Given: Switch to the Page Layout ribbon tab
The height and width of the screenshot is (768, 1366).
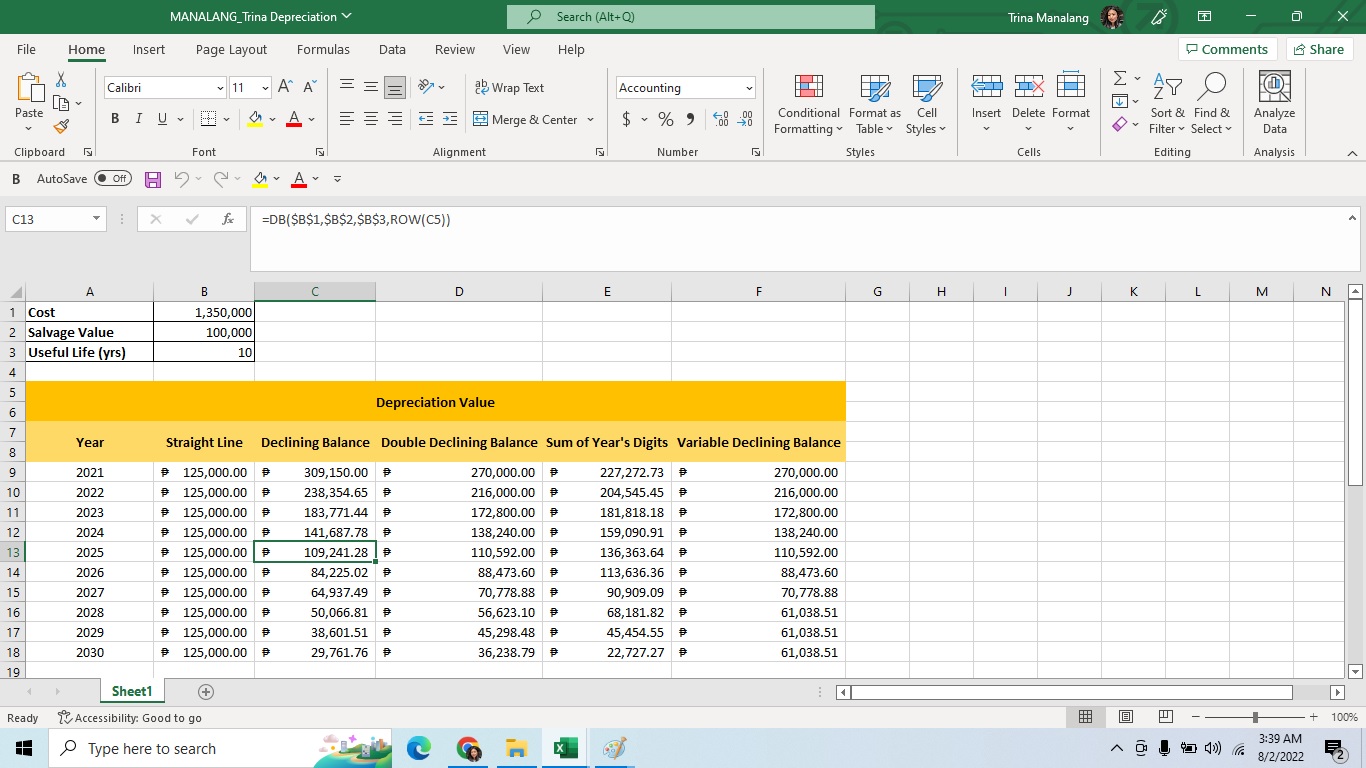Looking at the screenshot, I should point(231,49).
